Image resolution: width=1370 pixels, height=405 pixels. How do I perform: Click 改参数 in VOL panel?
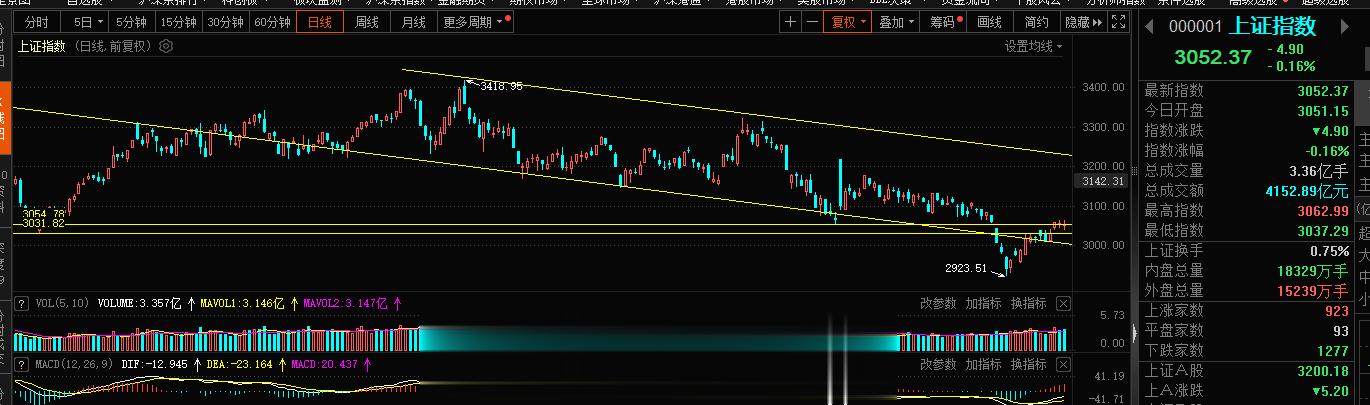(939, 303)
